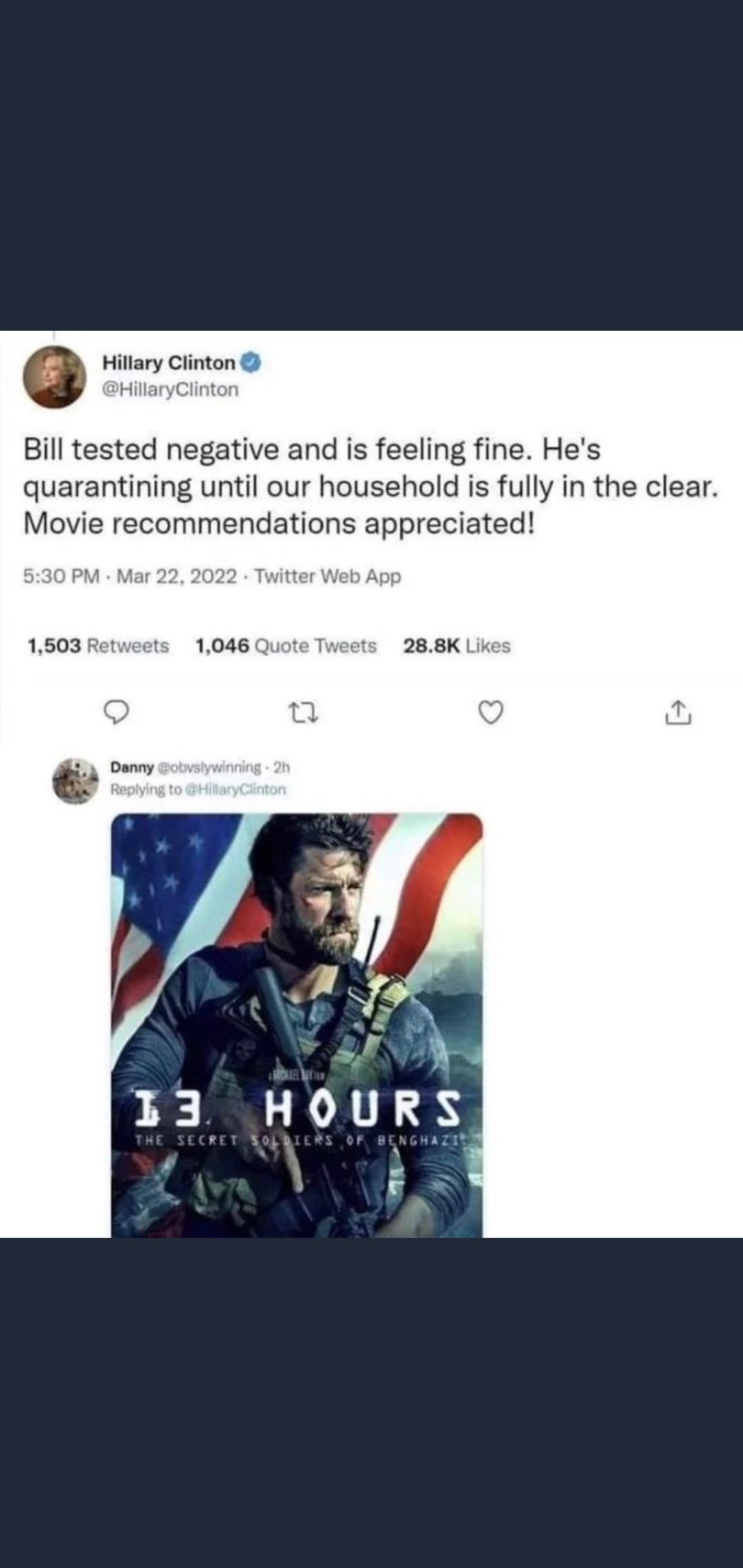Click the 5:30 PM Mar 22, 2022 timestamp

(x=131, y=576)
